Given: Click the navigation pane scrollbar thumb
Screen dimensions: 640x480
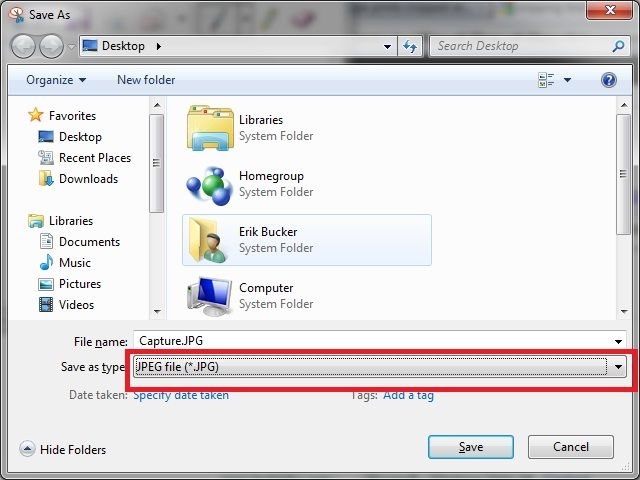Looking at the screenshot, I should [156, 163].
